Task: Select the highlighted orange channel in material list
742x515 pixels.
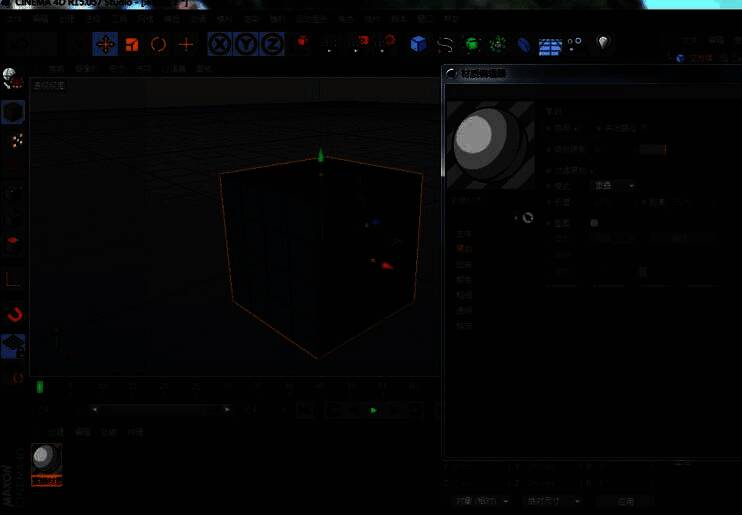Action: point(463,248)
